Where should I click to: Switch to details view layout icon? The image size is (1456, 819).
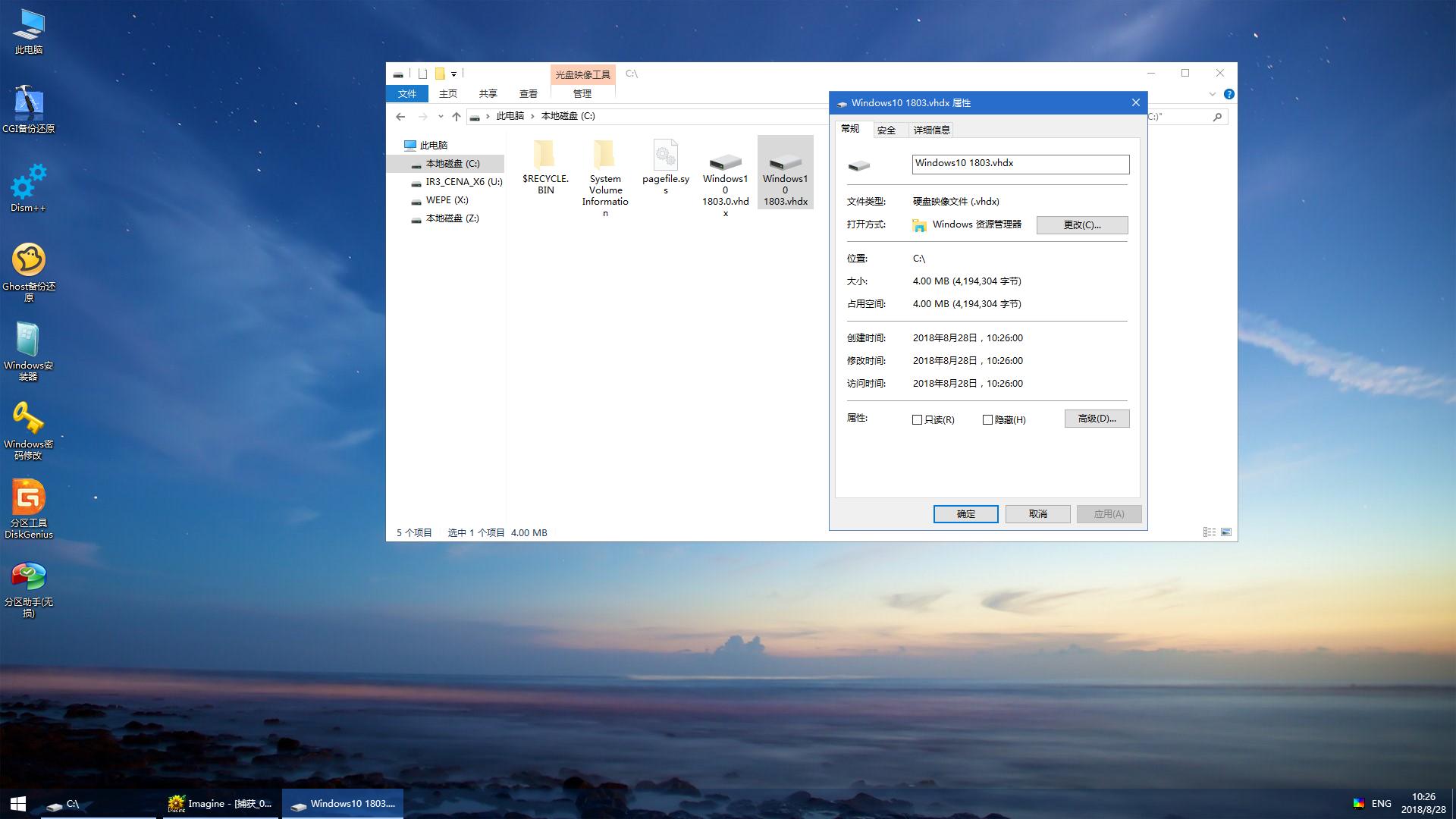pos(1210,532)
